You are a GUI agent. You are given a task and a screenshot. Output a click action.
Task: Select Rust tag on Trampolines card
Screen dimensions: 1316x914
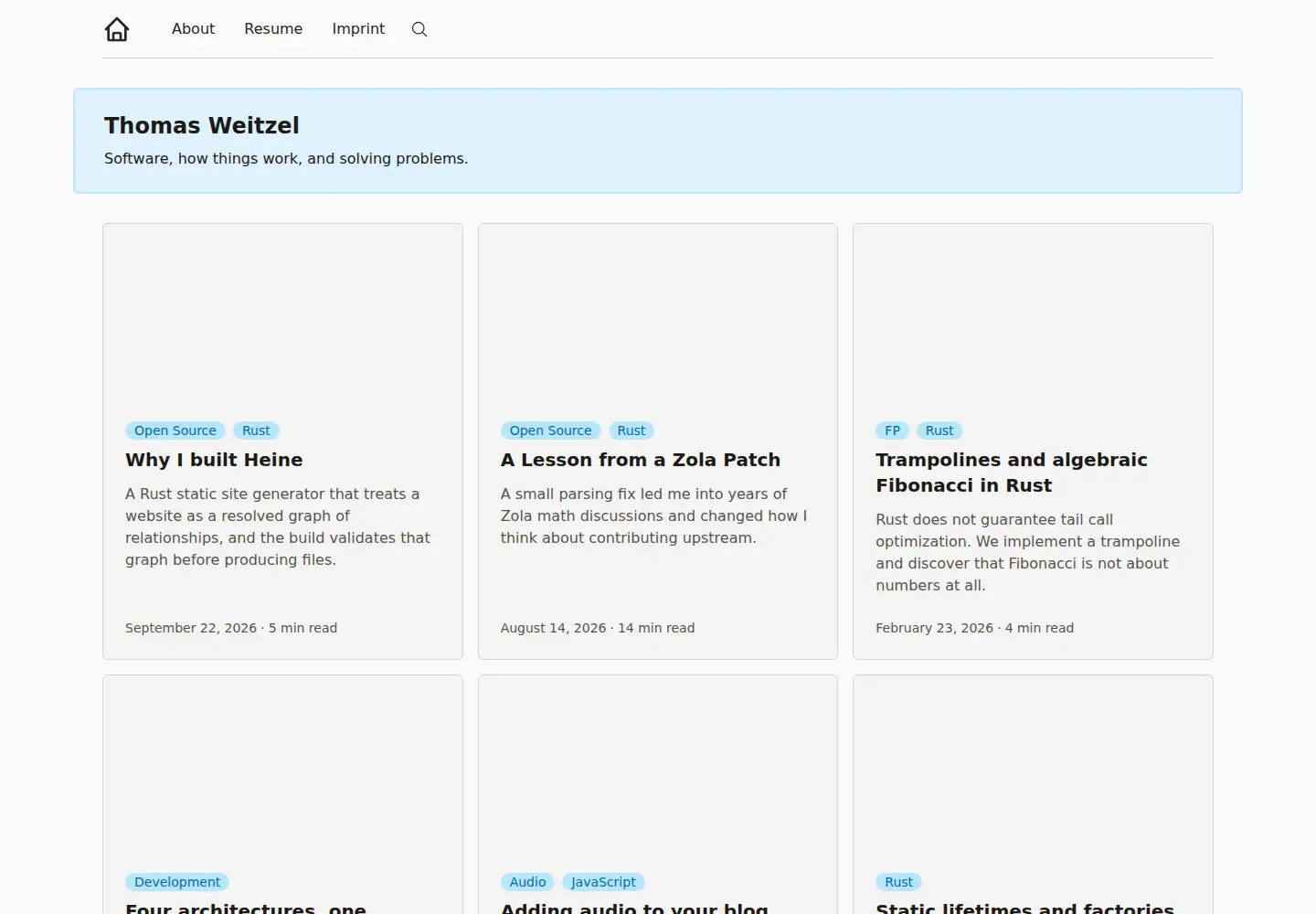tap(939, 430)
